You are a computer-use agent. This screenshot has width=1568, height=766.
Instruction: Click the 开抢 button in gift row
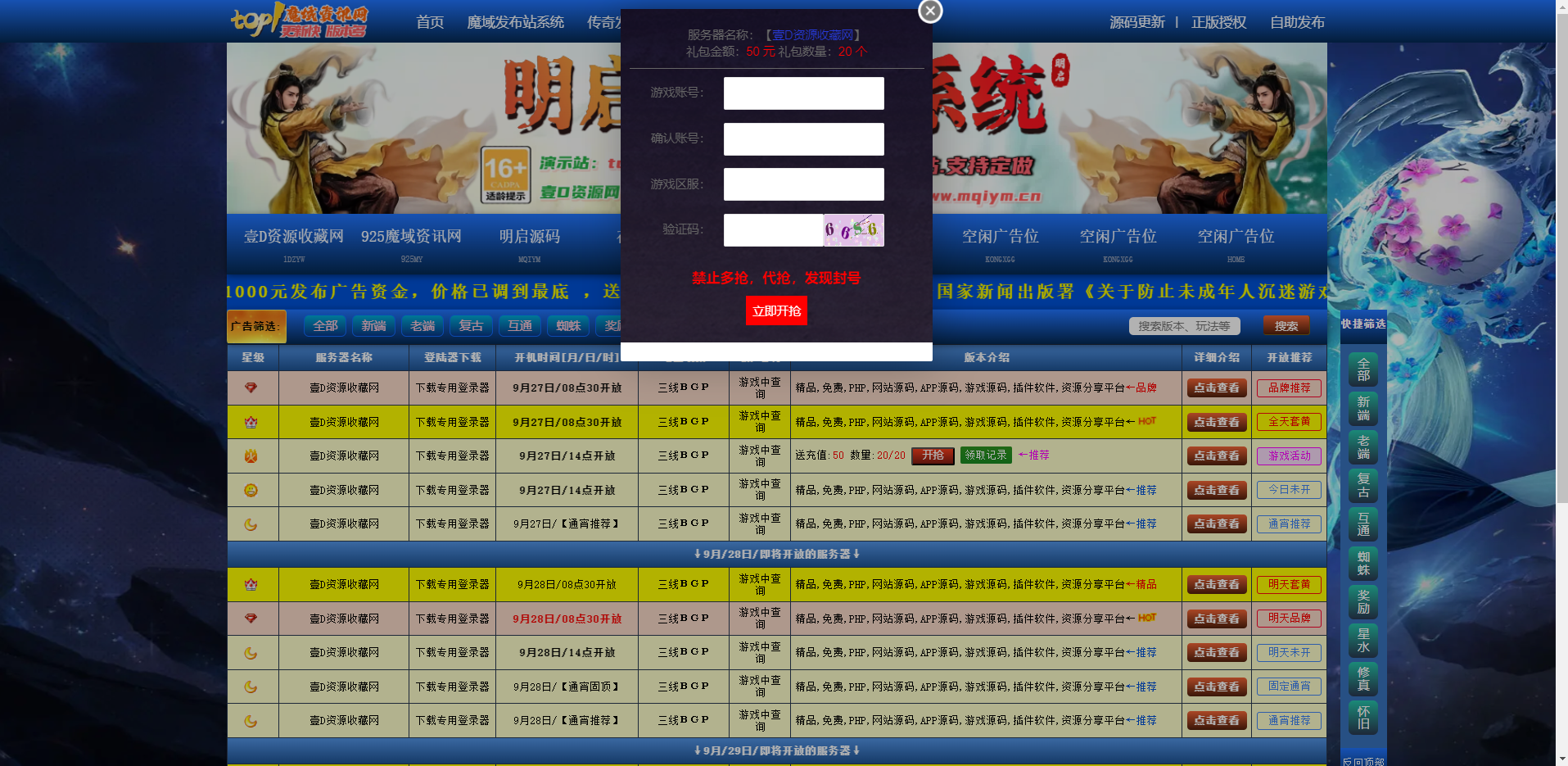(x=933, y=456)
